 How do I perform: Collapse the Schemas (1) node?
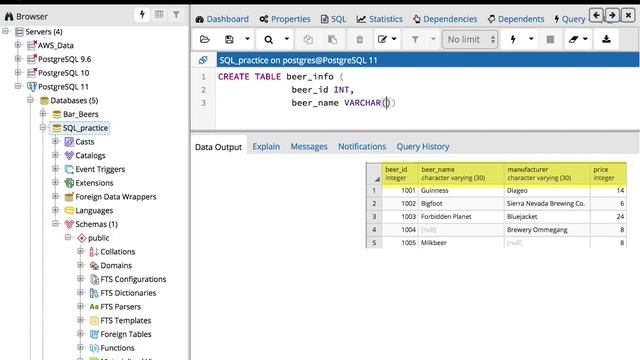(x=56, y=224)
